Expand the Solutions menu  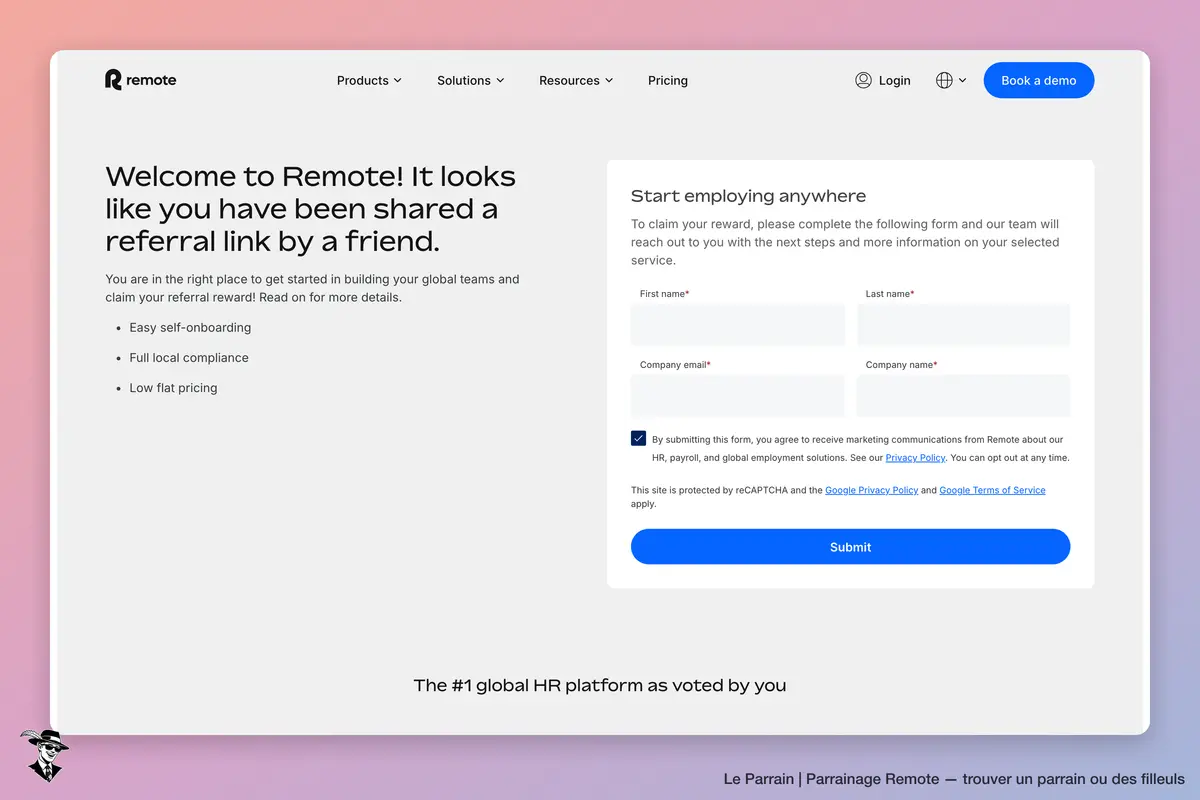point(470,80)
